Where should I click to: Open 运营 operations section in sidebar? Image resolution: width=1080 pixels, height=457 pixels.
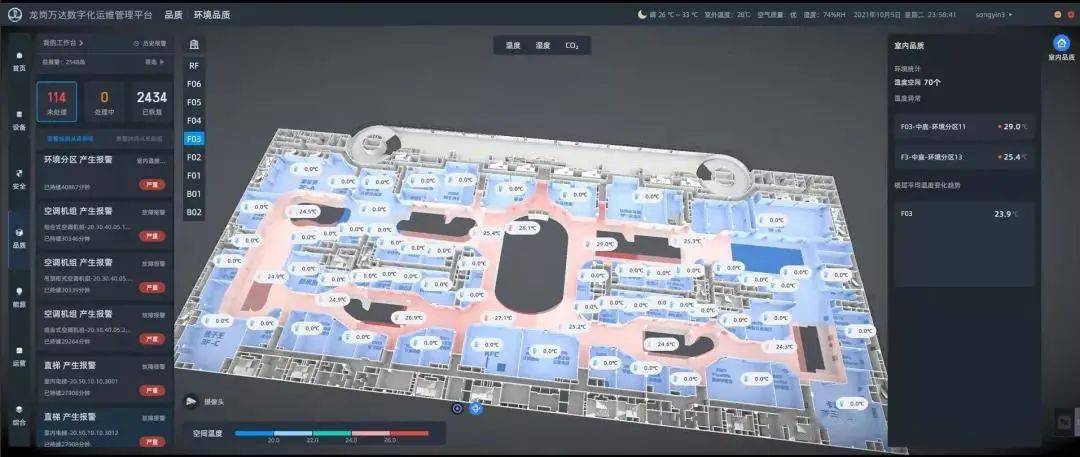(18, 355)
